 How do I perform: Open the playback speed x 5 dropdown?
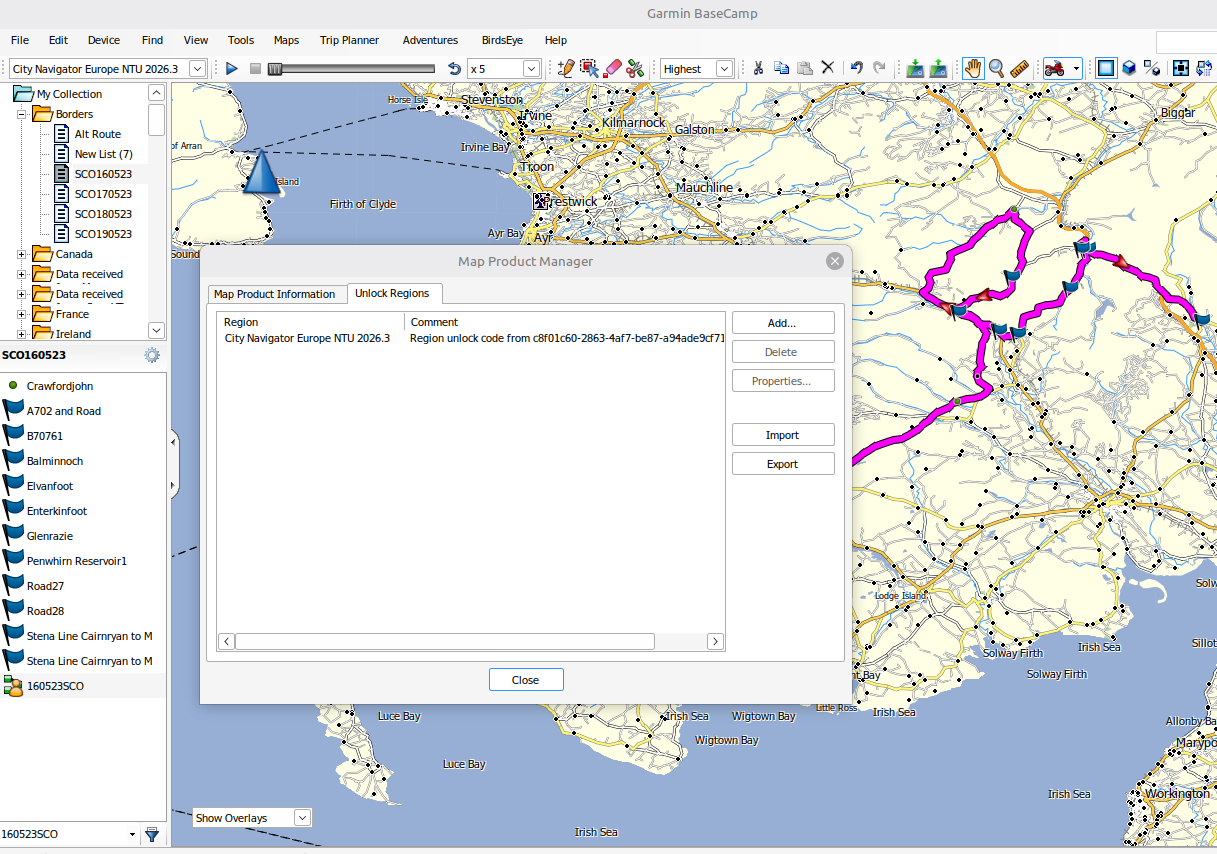[x=532, y=68]
